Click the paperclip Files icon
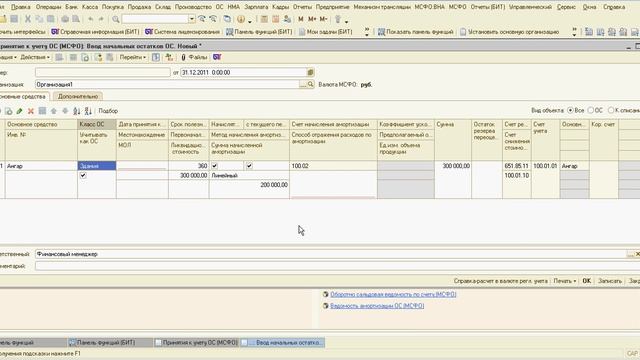Screen dimensions: 640x360 [x=183, y=58]
